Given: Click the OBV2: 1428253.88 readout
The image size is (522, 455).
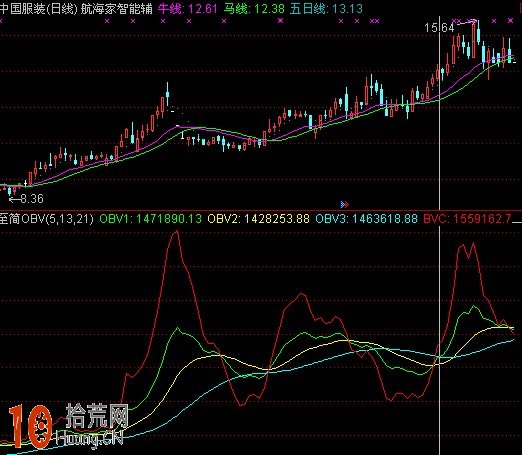Looking at the screenshot, I should [258, 219].
